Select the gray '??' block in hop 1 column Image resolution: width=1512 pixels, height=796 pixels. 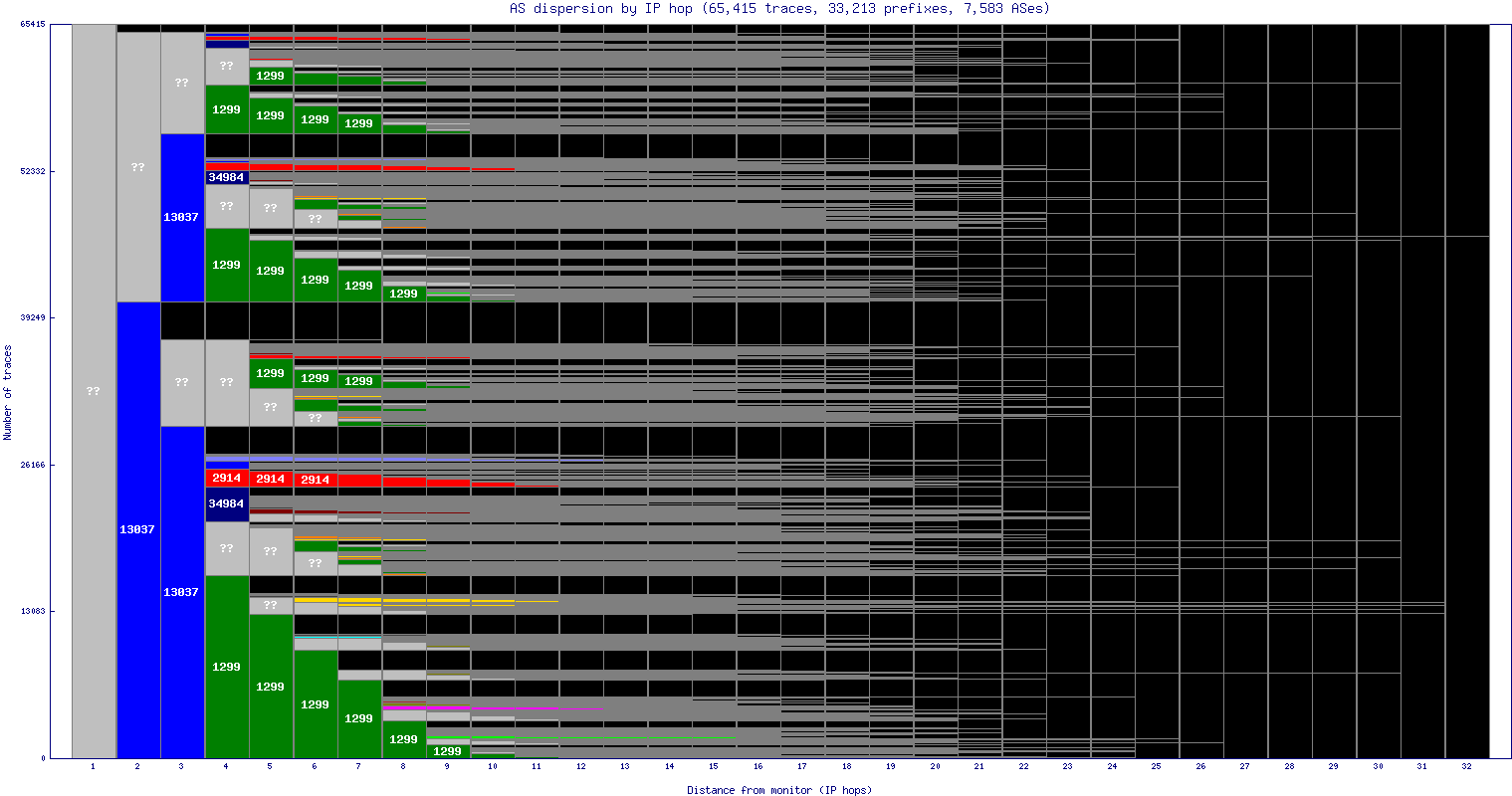point(94,391)
